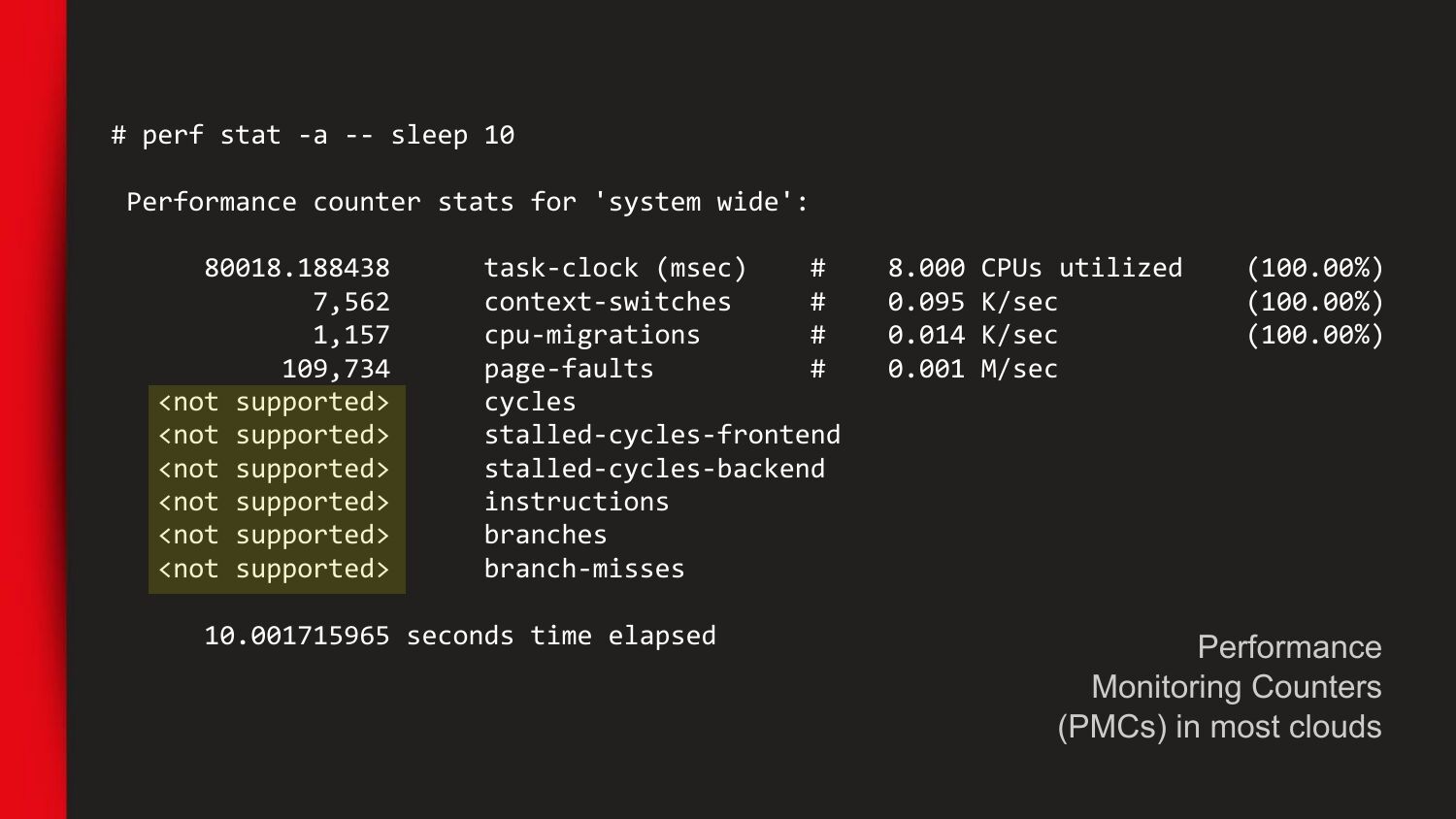Click the context-switches event name
The image size is (1456, 819).
(608, 302)
